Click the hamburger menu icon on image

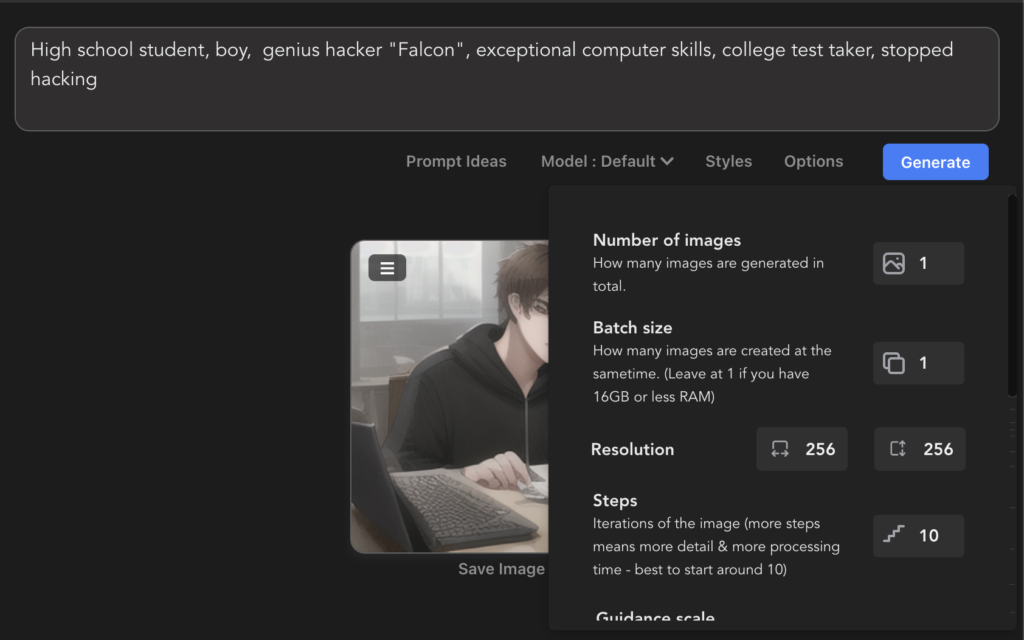pos(387,268)
